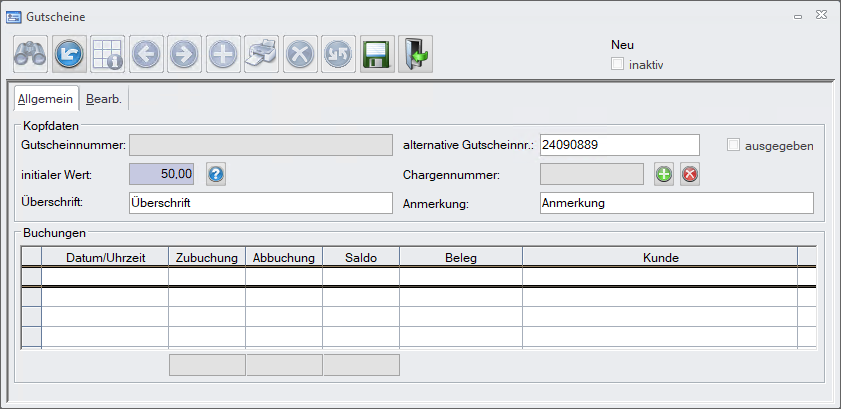Save the voucher with floppy disk icon
This screenshot has height=409, width=841.
click(x=376, y=54)
